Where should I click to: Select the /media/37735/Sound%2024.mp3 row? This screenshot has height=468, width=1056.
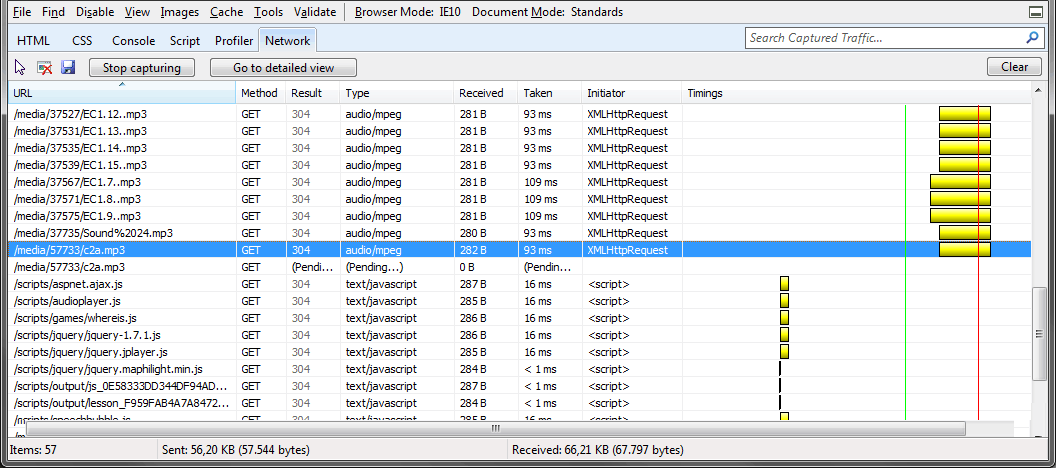pos(519,232)
